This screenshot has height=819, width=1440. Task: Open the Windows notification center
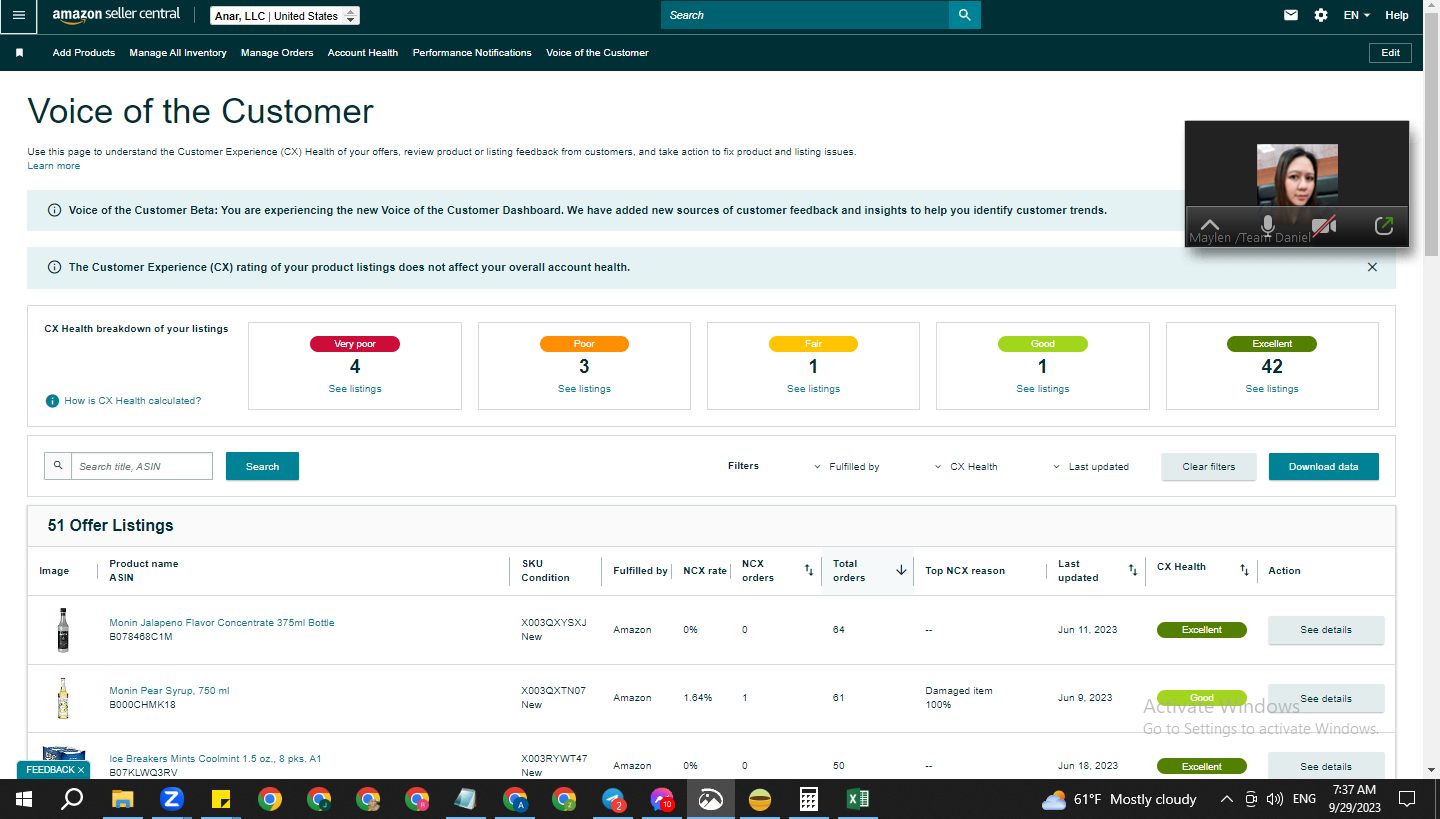(1407, 799)
